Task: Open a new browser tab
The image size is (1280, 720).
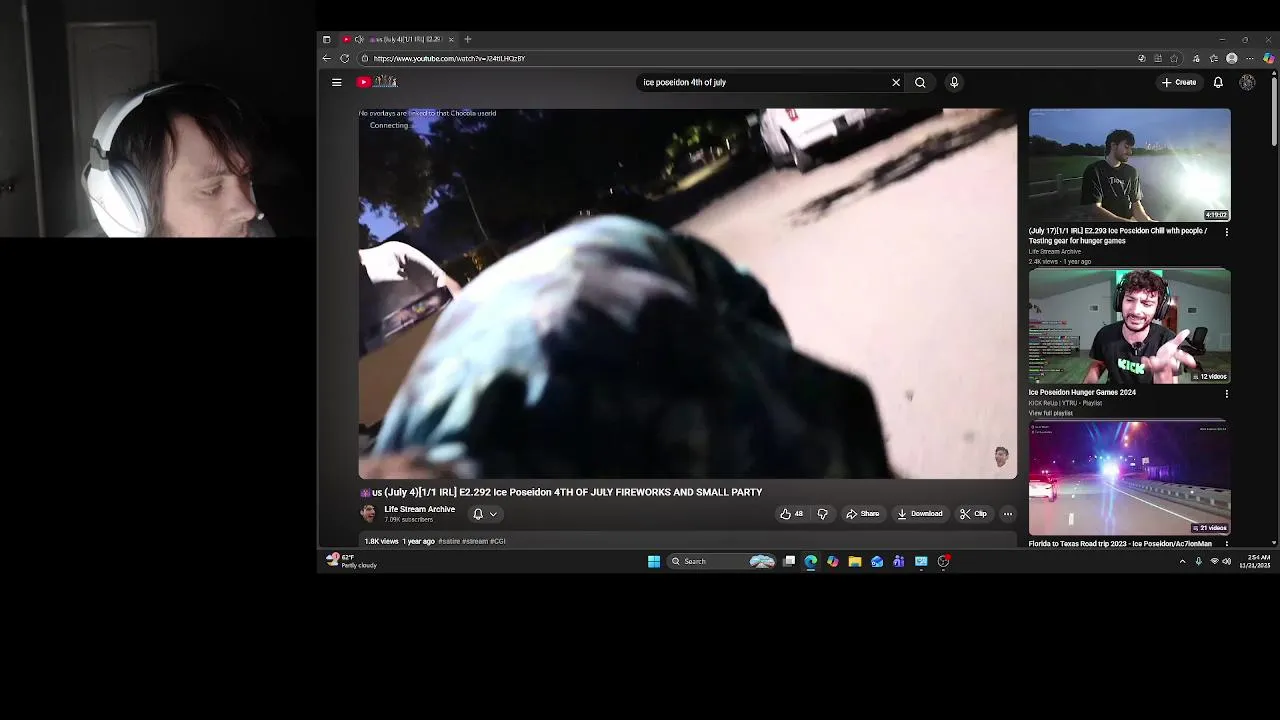Action: click(467, 39)
